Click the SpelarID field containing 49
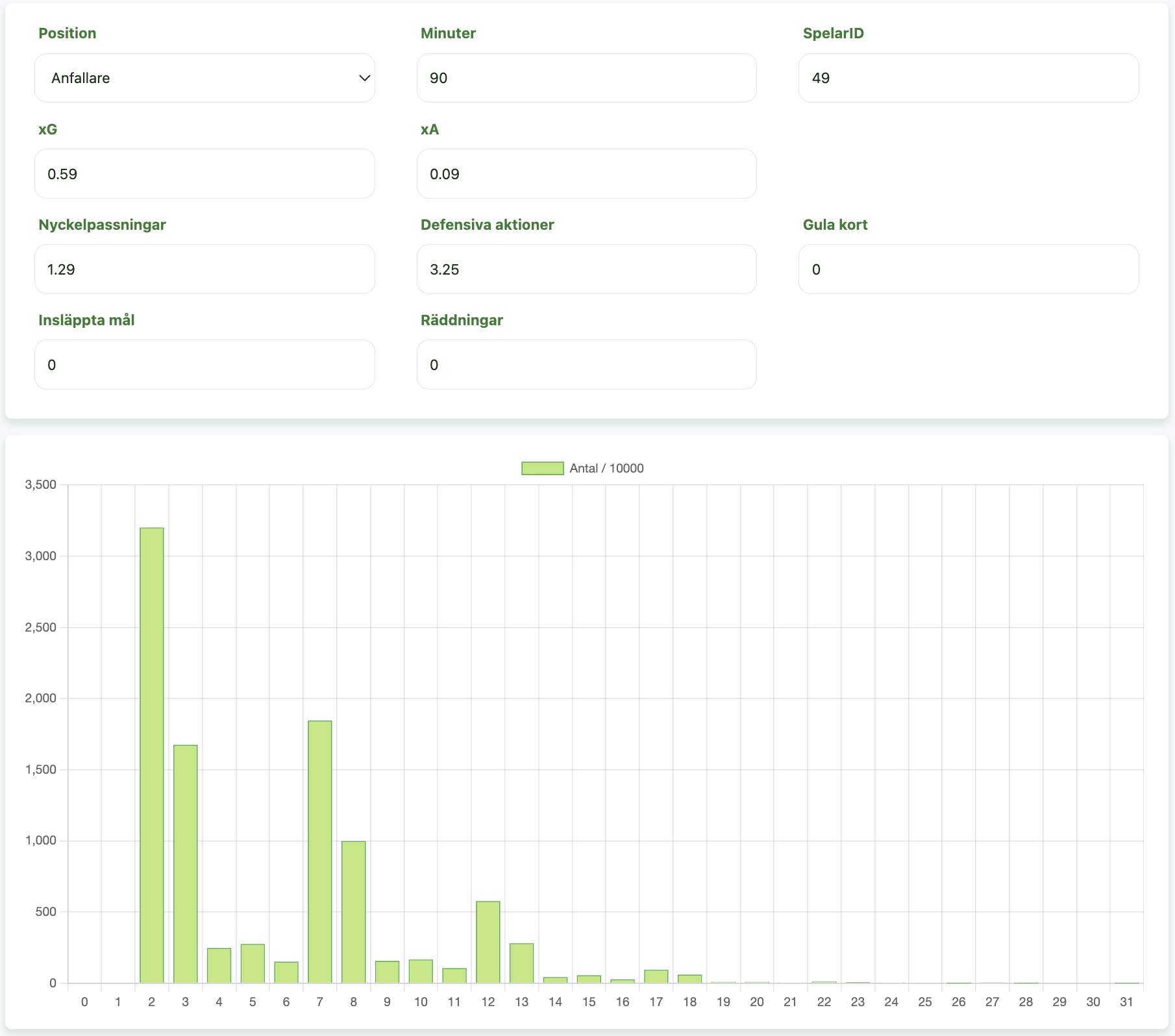Image resolution: width=1175 pixels, height=1036 pixels. 968,78
